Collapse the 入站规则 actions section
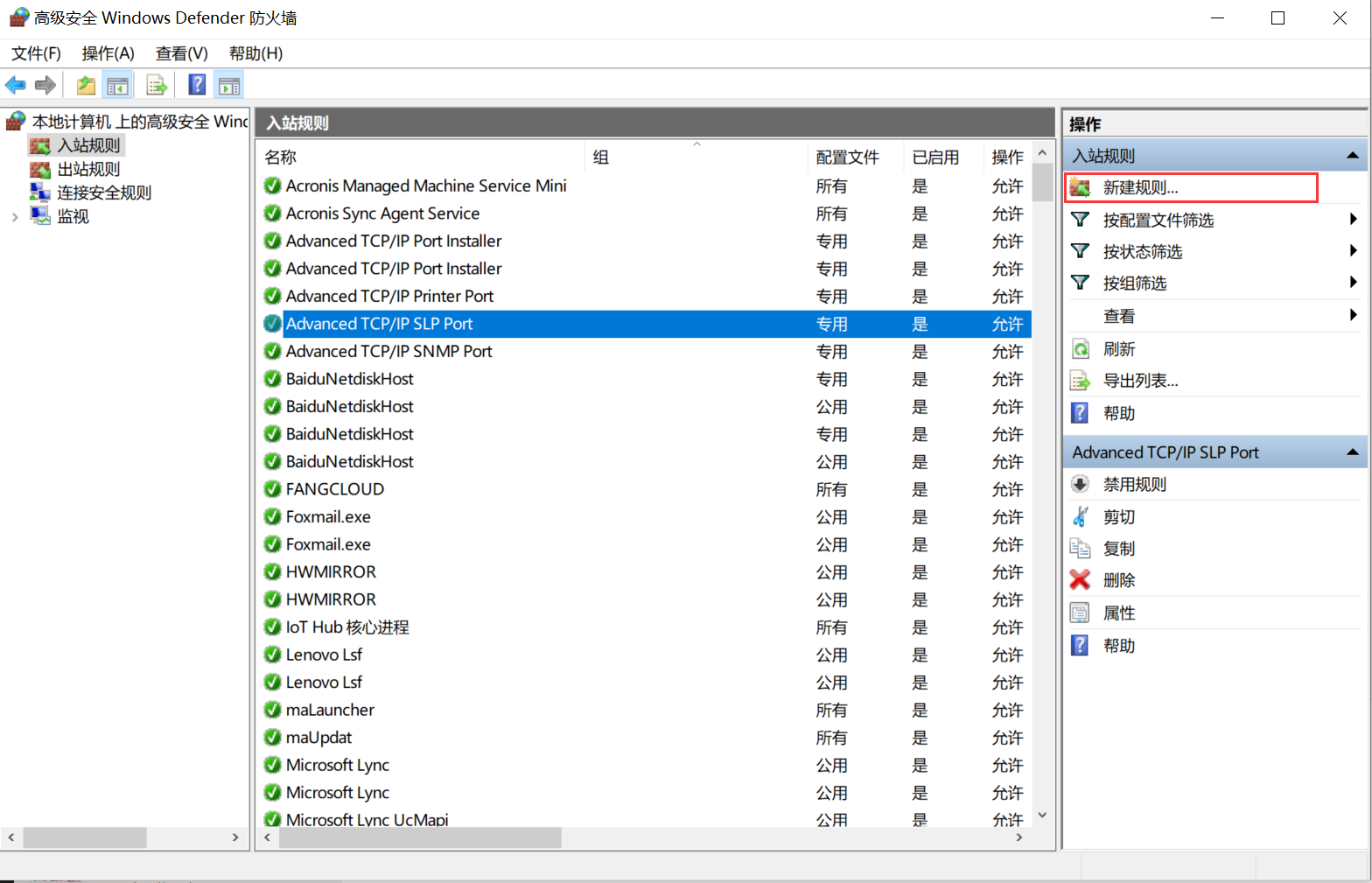This screenshot has width=1372, height=883. tap(1353, 156)
